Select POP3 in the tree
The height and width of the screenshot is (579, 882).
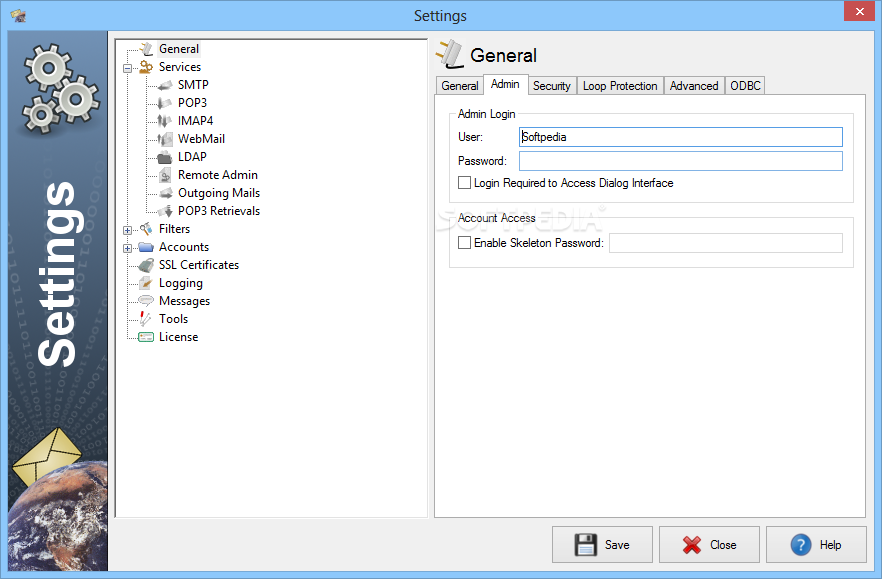coord(192,103)
